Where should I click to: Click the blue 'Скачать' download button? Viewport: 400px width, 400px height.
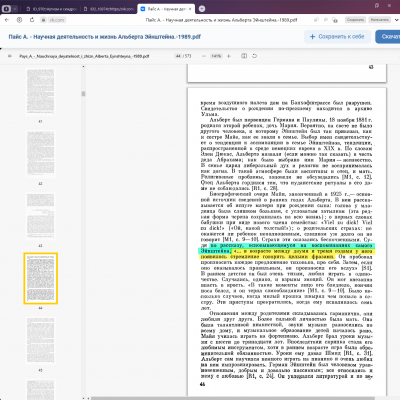(x=388, y=37)
